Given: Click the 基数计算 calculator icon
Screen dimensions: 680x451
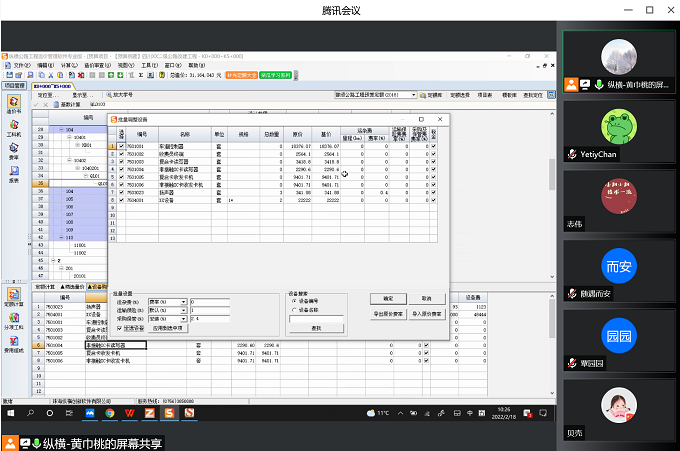Looking at the screenshot, I should pyautogui.click(x=56, y=105).
